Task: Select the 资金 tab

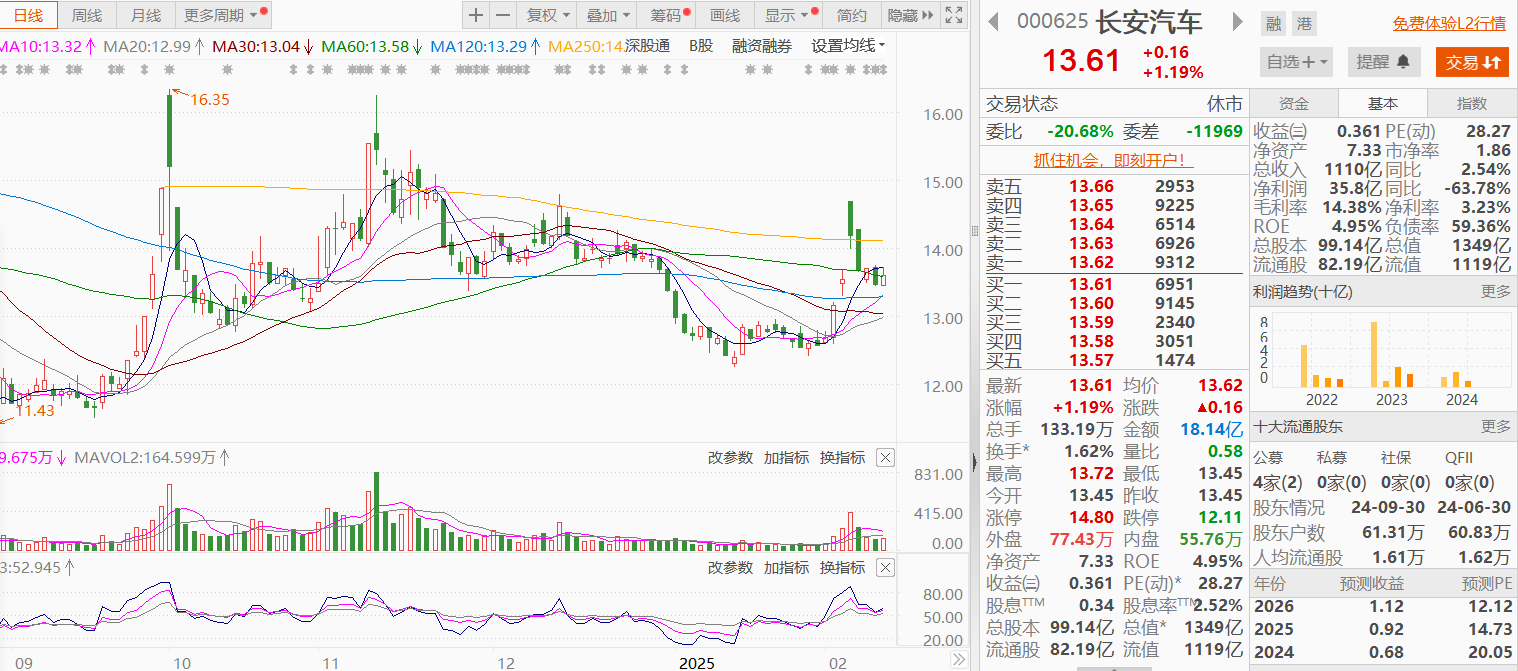Action: [1294, 103]
